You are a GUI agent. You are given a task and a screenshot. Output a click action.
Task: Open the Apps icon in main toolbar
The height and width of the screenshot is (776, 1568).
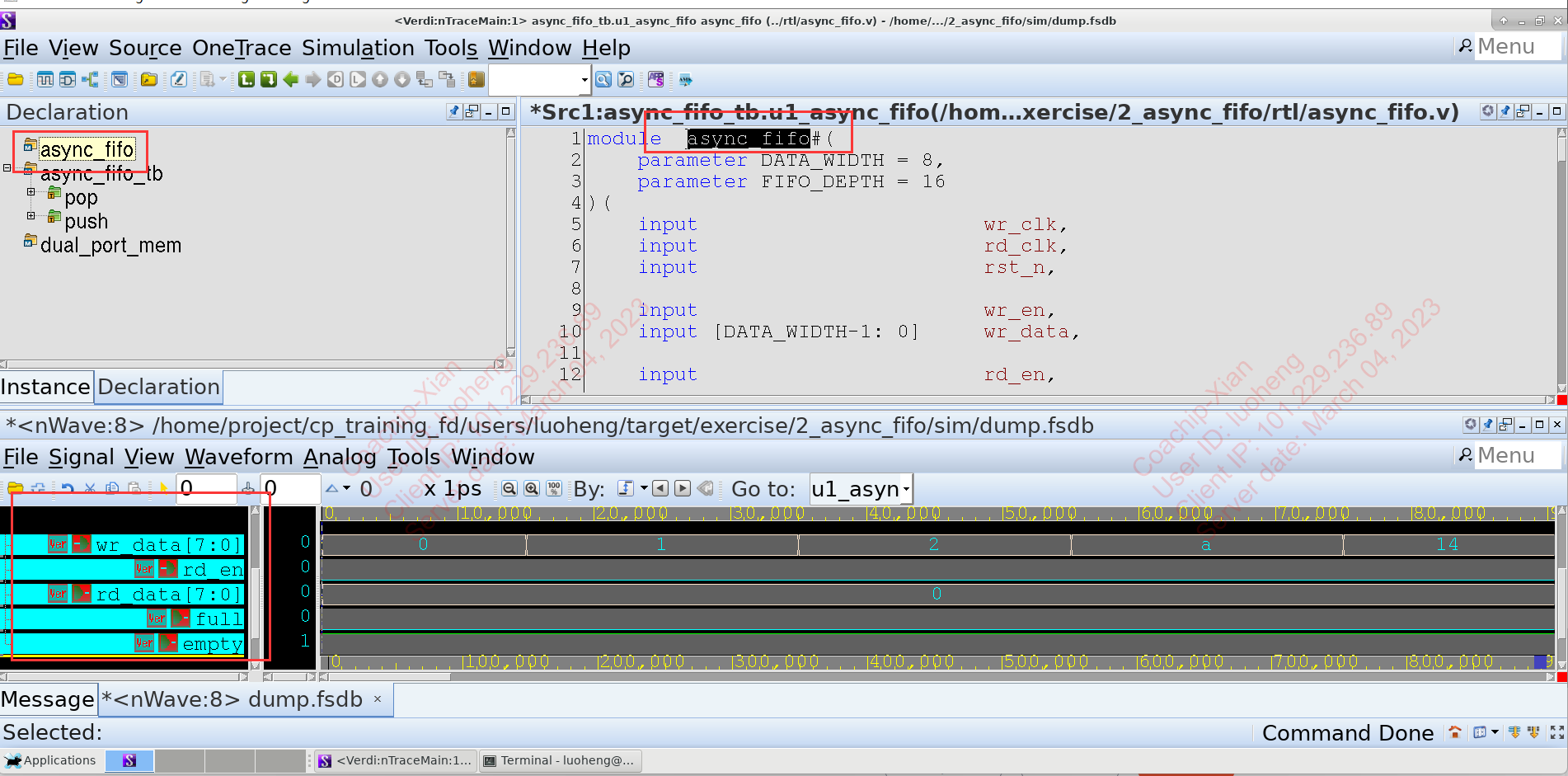point(655,79)
